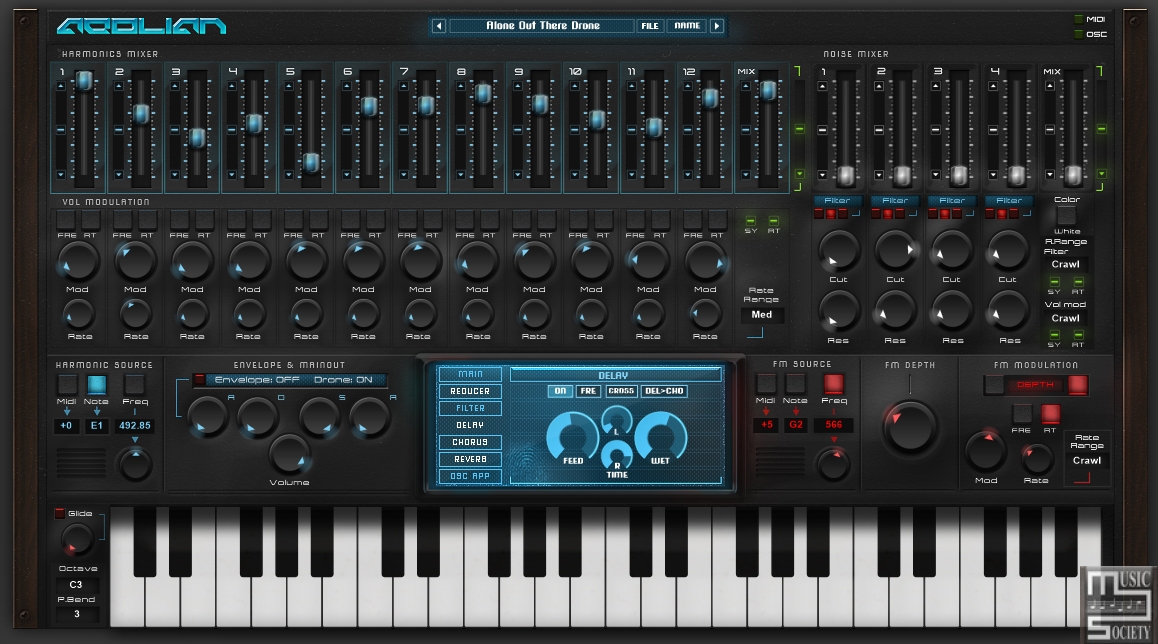1158x644 pixels.
Task: Click the delay CROSS button
Action: click(621, 391)
